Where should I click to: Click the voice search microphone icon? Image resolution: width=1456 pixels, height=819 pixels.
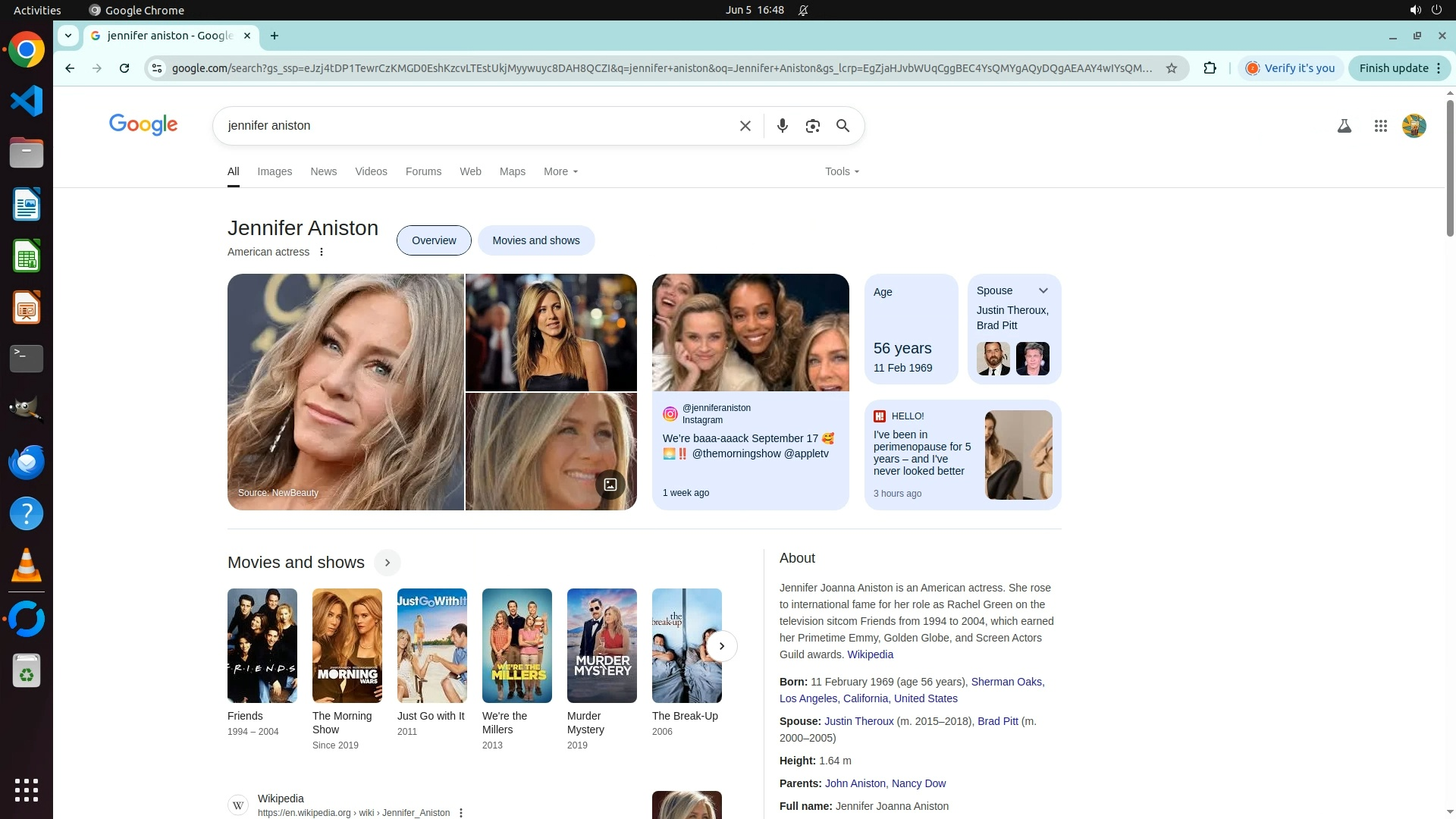[x=782, y=126]
